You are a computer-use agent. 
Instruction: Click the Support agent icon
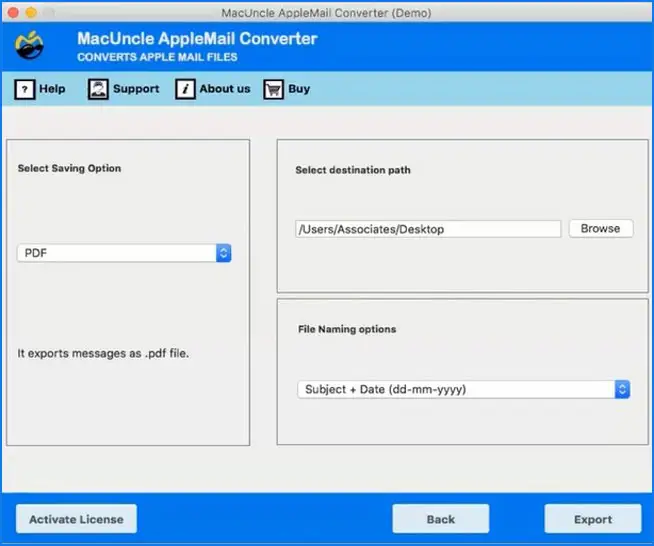coord(98,89)
